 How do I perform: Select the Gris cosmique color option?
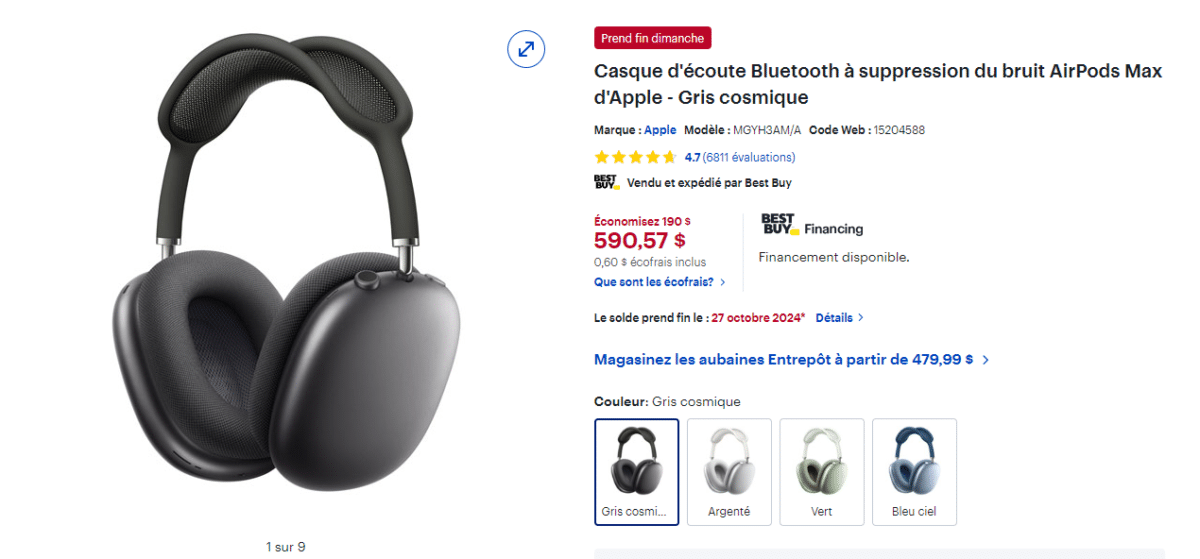coord(637,472)
